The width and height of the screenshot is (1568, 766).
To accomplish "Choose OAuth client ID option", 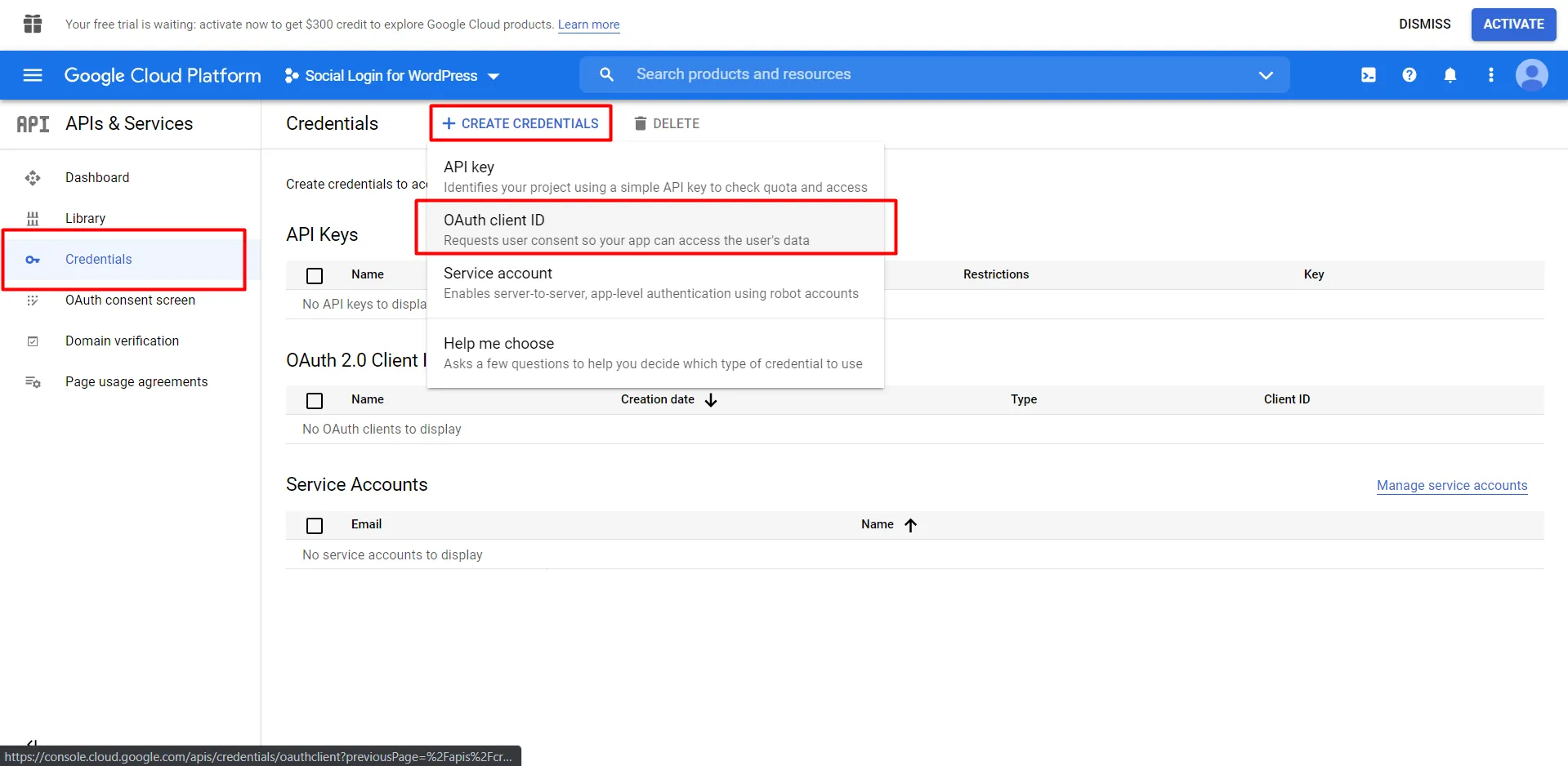I will 655,229.
